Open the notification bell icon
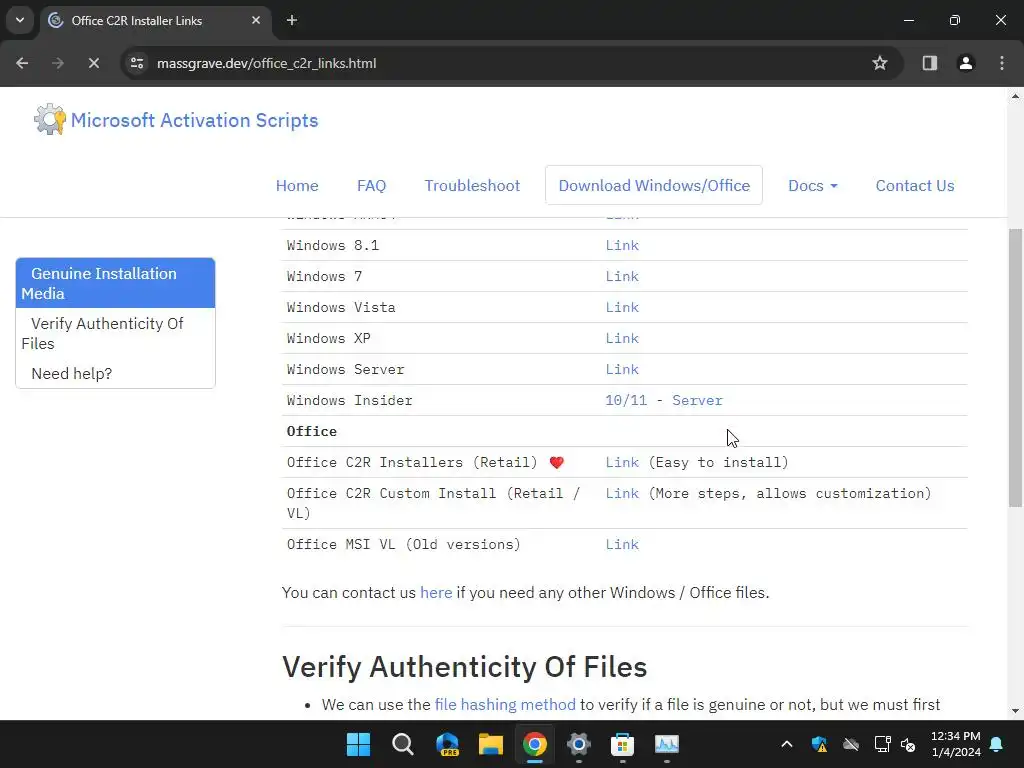This screenshot has width=1024, height=768. (997, 744)
